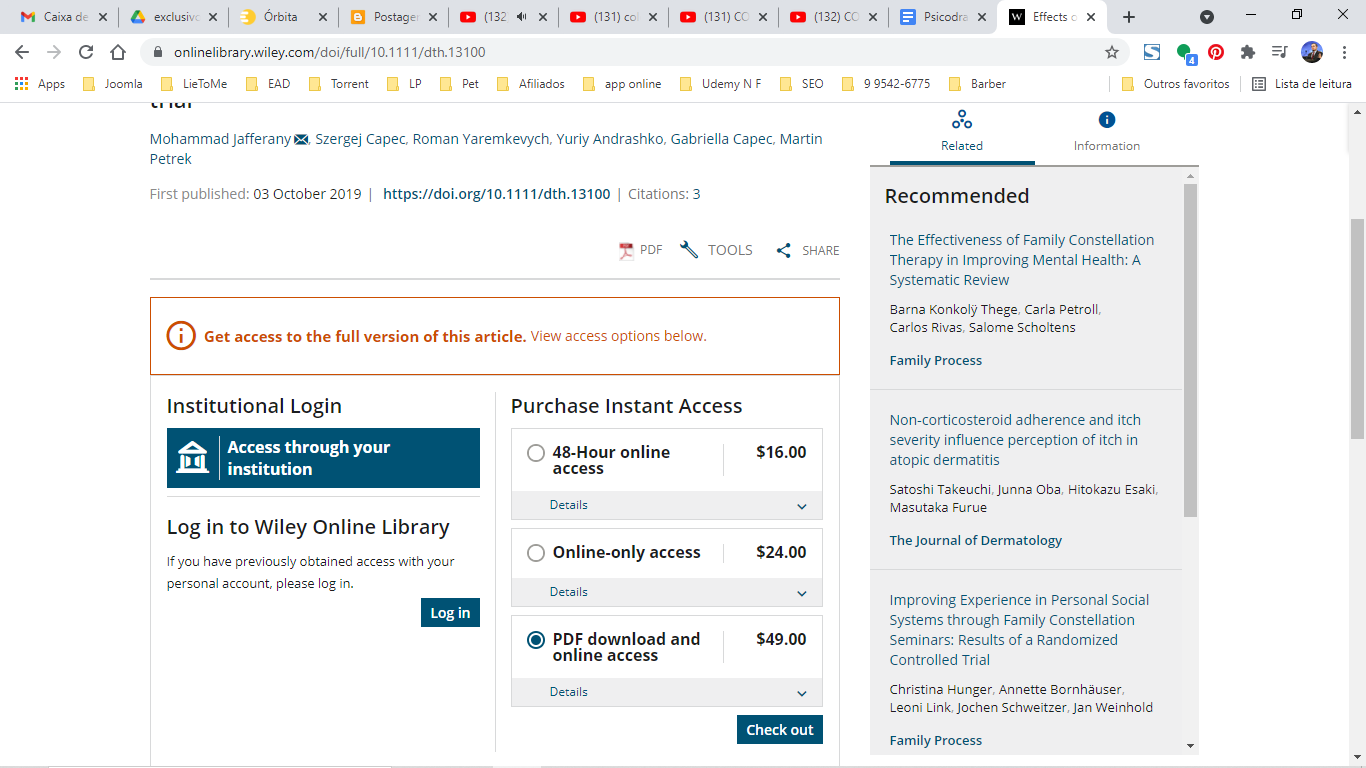Go to the browser home page

coord(118,52)
